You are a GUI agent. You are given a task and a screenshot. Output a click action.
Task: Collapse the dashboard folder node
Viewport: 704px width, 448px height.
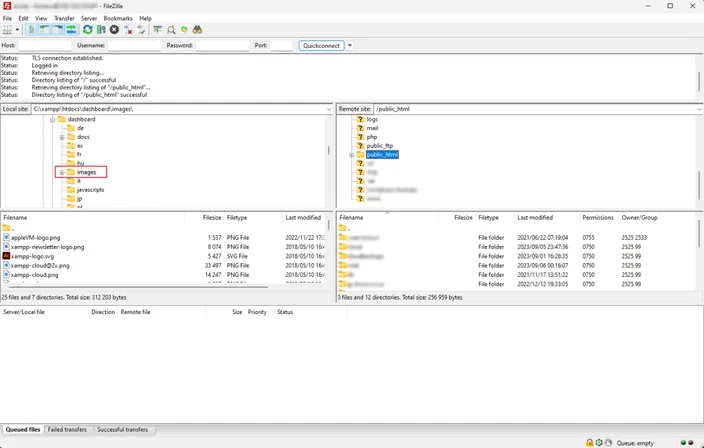[x=53, y=119]
